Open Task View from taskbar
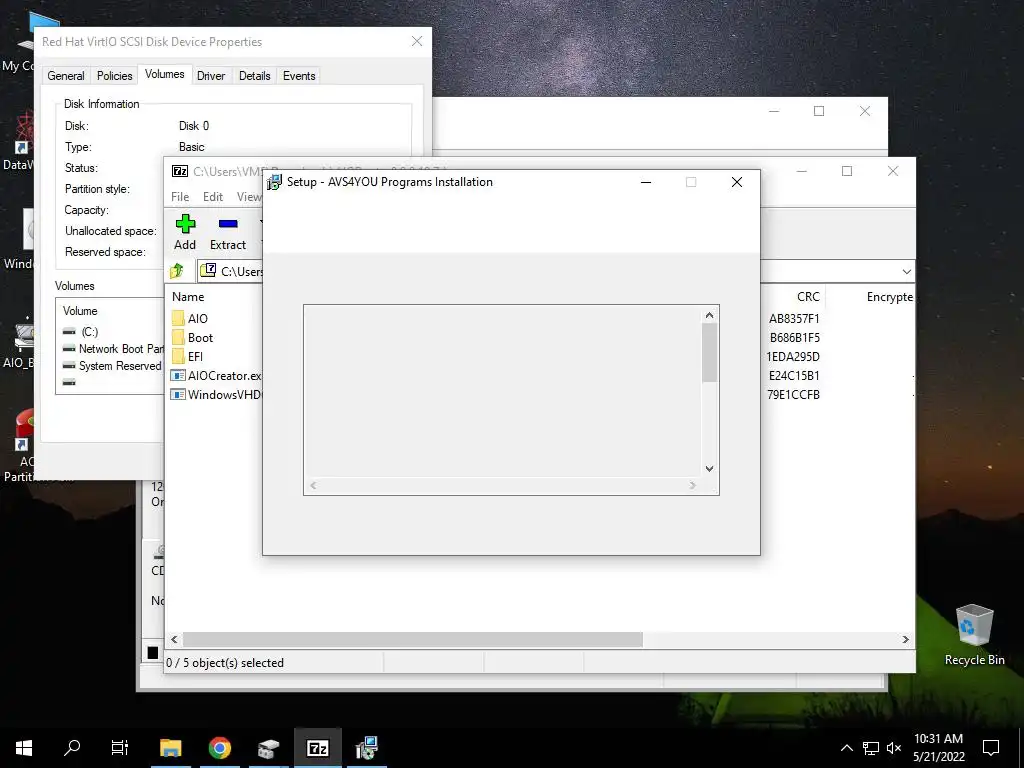 click(x=120, y=748)
